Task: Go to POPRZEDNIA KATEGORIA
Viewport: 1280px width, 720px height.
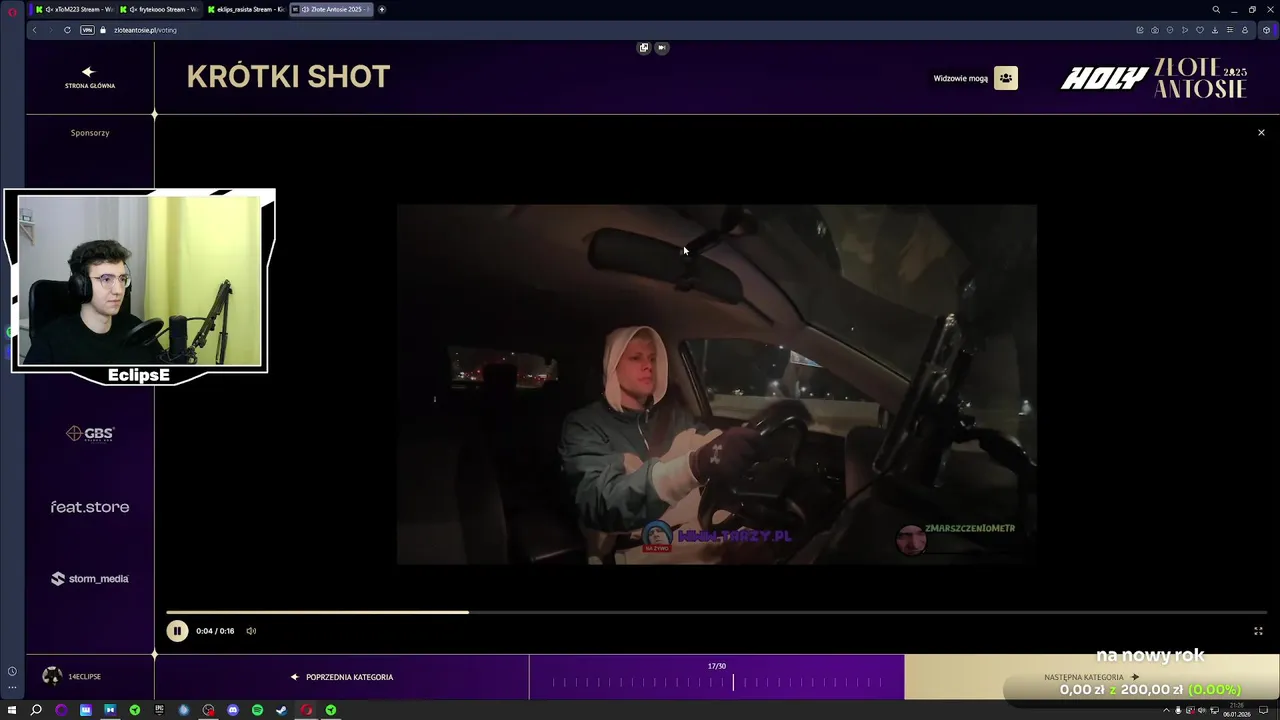Action: pyautogui.click(x=342, y=677)
